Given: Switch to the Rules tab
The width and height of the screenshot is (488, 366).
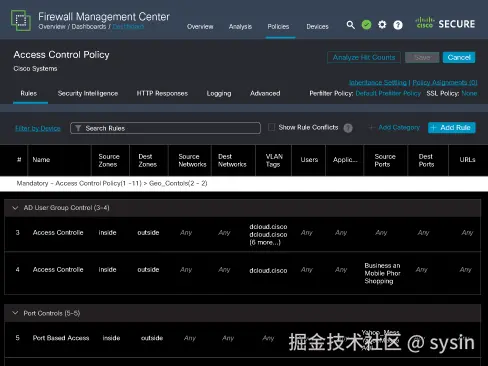Looking at the screenshot, I should tap(29, 93).
